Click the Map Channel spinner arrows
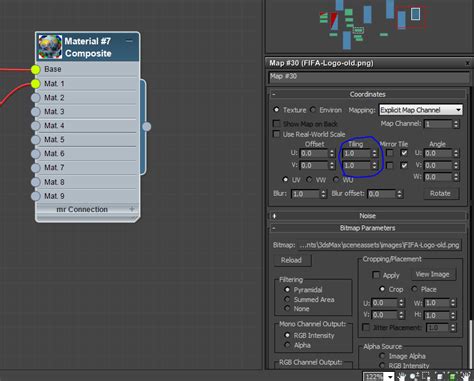 [x=456, y=124]
